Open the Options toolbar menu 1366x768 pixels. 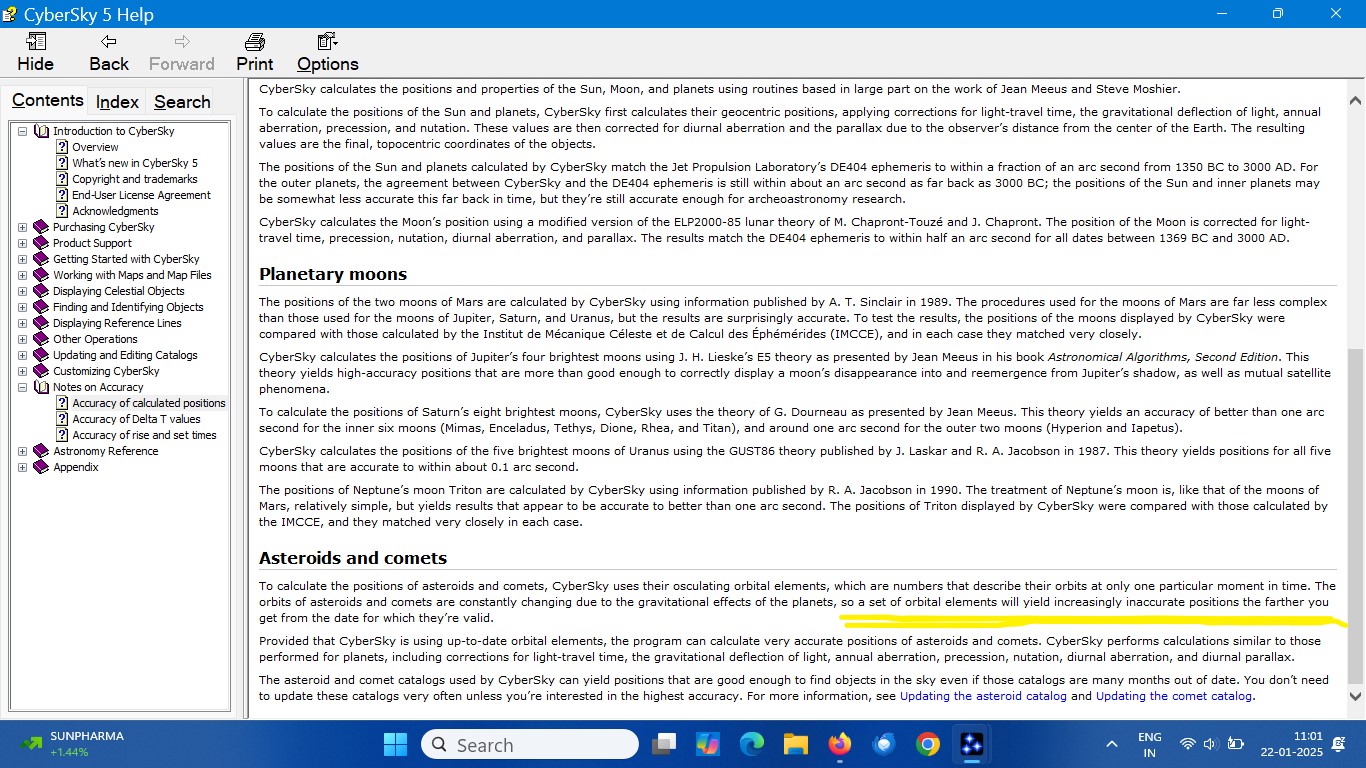point(327,52)
